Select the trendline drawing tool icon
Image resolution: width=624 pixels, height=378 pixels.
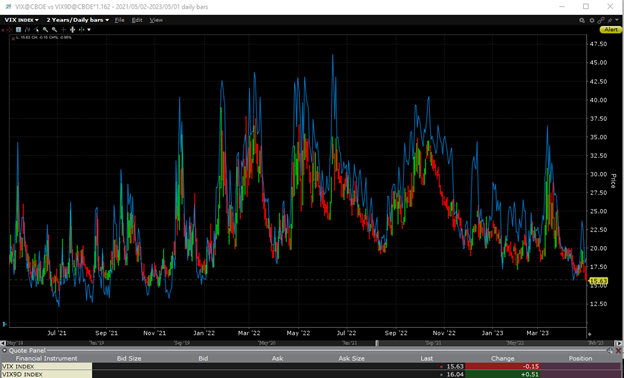(x=37, y=30)
